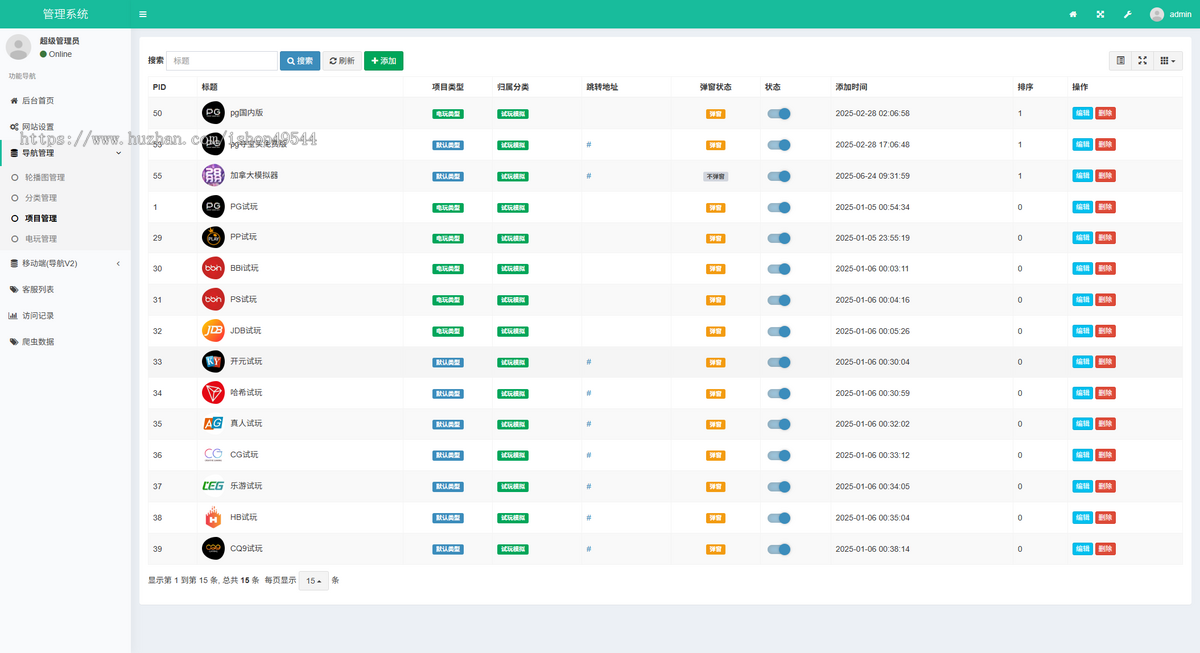Click 编辑 button for CQ9试玩 row
This screenshot has width=1200, height=653.
tap(1082, 549)
